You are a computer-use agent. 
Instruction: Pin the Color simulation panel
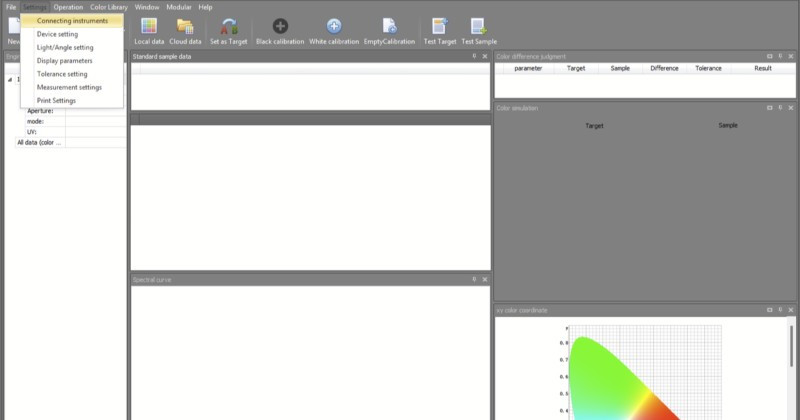coord(780,108)
